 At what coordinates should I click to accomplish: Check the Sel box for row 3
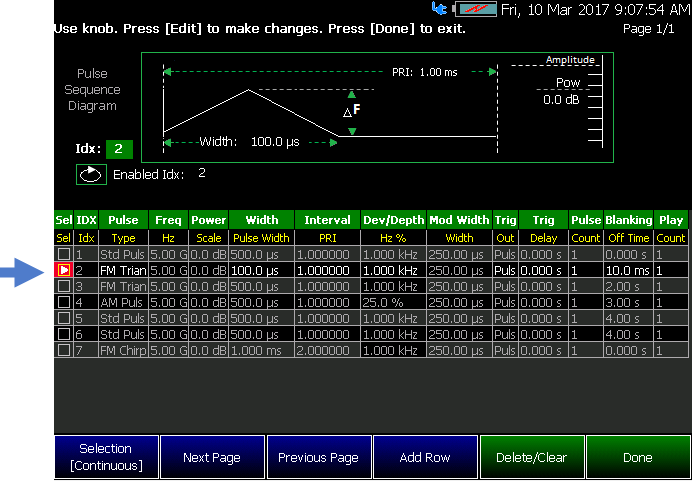[x=64, y=286]
